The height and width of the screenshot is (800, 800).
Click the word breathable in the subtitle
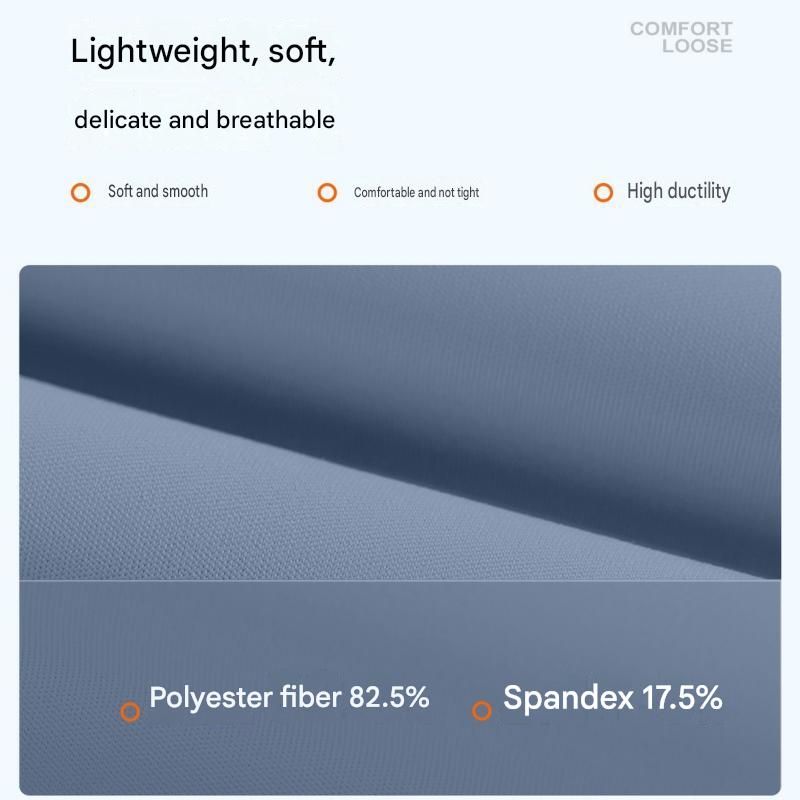[276, 120]
